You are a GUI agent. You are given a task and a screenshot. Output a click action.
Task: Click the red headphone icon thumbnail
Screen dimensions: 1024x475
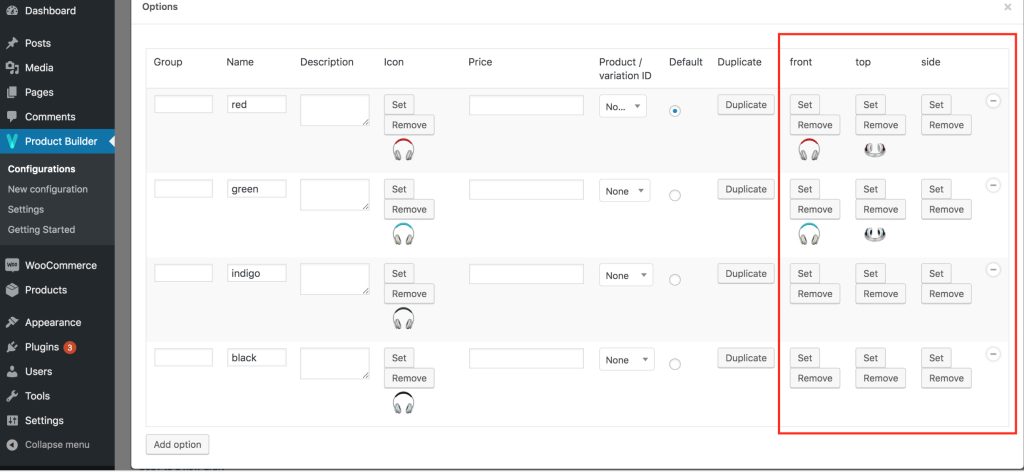(x=403, y=150)
